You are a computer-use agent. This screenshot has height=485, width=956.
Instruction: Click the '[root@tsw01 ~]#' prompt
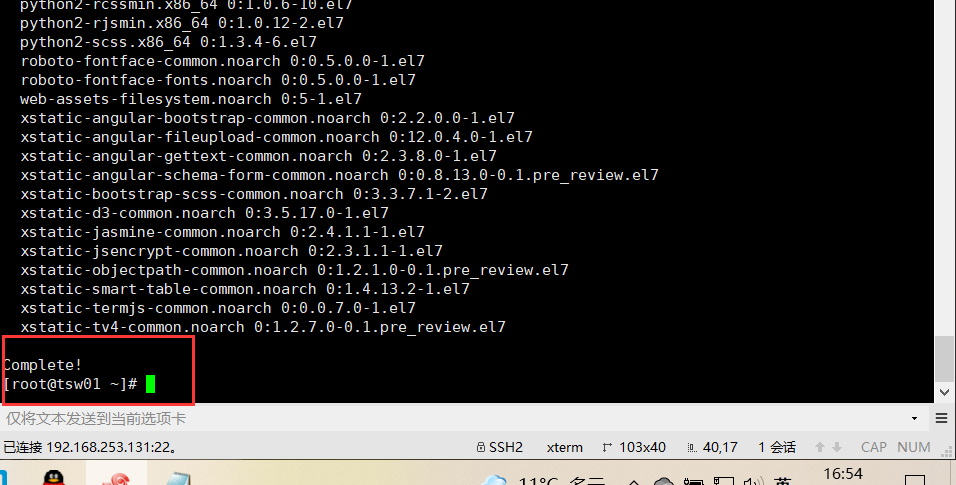pos(70,384)
